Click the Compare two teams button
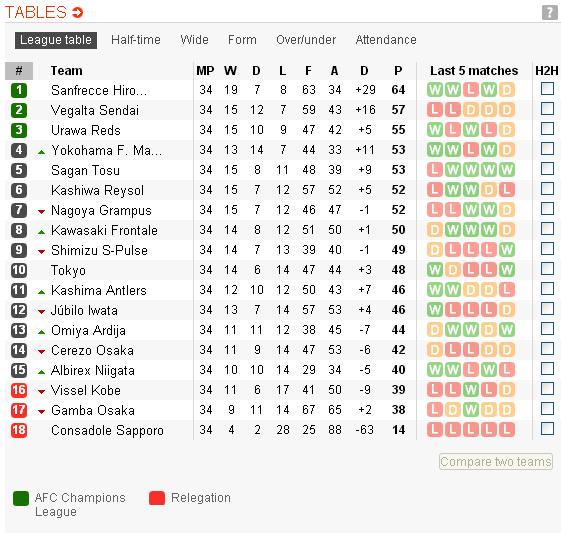The width and height of the screenshot is (561, 533). point(496,462)
